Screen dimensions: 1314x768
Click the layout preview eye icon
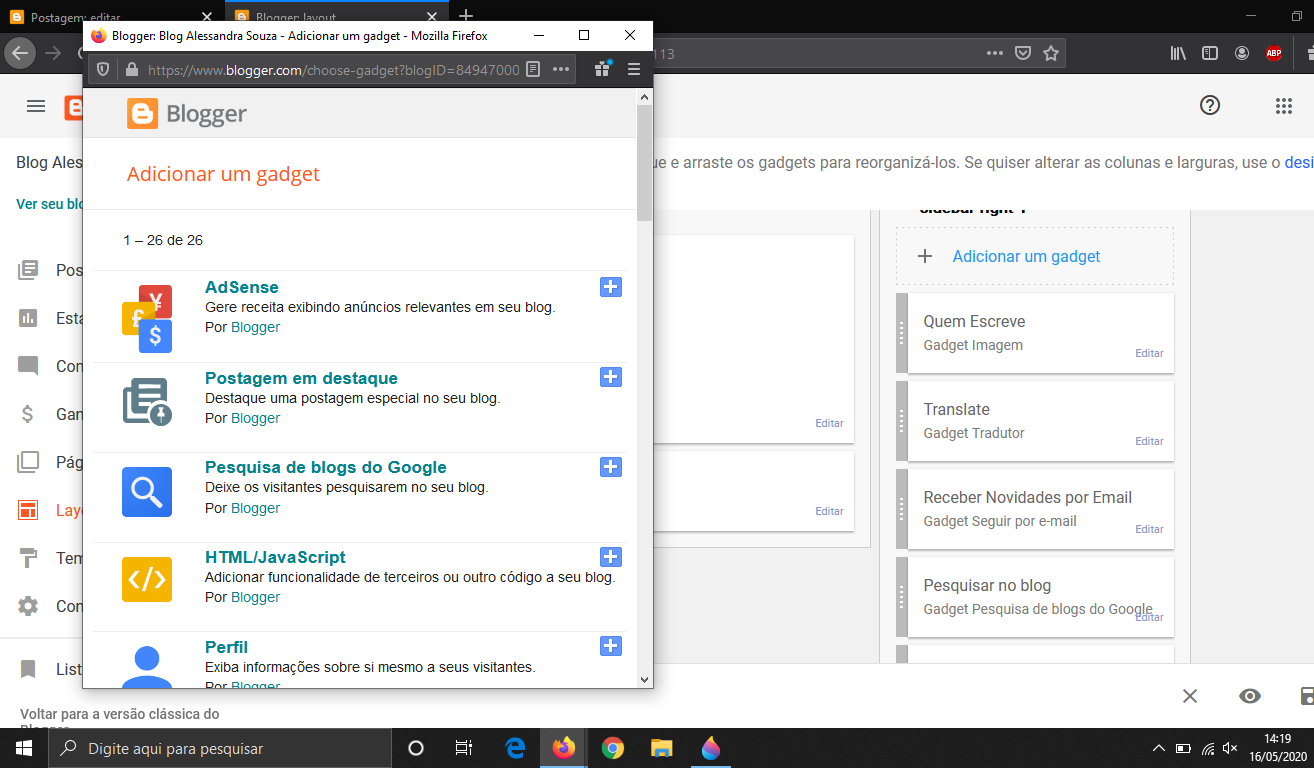click(1249, 696)
